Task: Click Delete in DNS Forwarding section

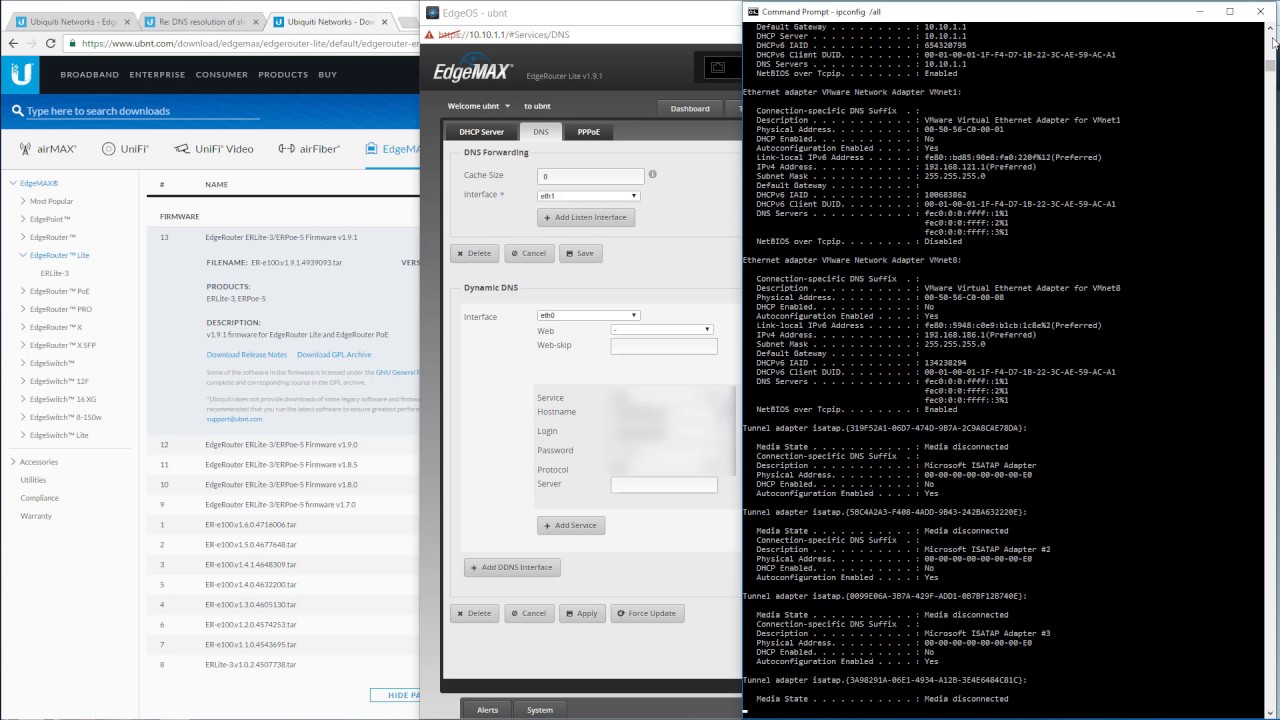Action: click(x=474, y=253)
